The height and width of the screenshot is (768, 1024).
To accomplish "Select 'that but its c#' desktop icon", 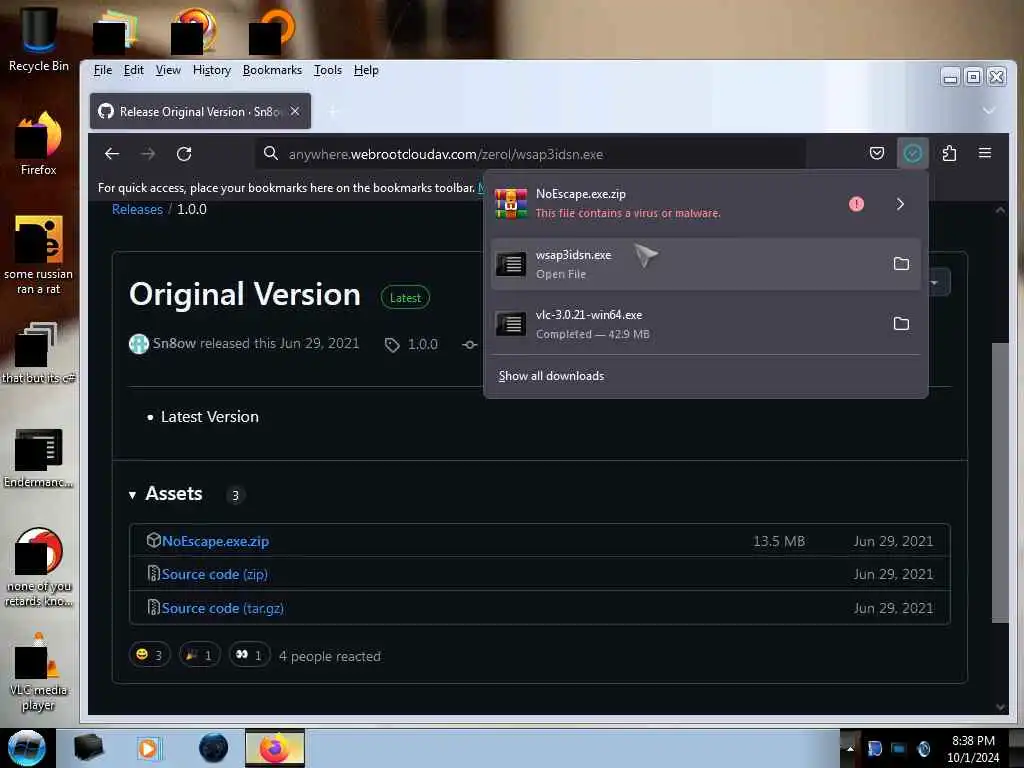I will click(x=39, y=353).
